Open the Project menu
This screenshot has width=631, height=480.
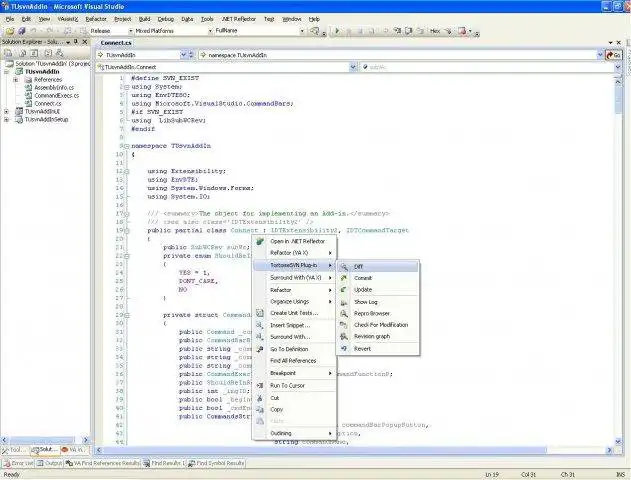(123, 19)
